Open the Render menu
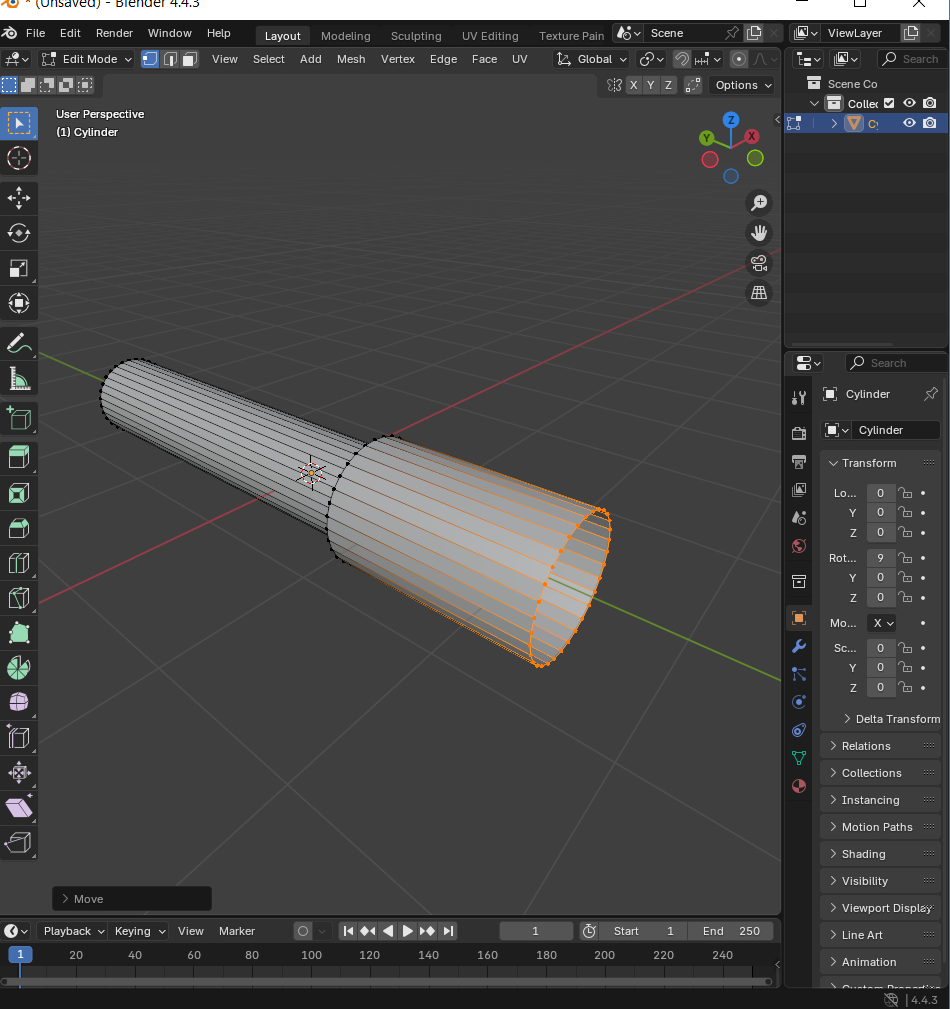The height and width of the screenshot is (1009, 950). click(114, 33)
